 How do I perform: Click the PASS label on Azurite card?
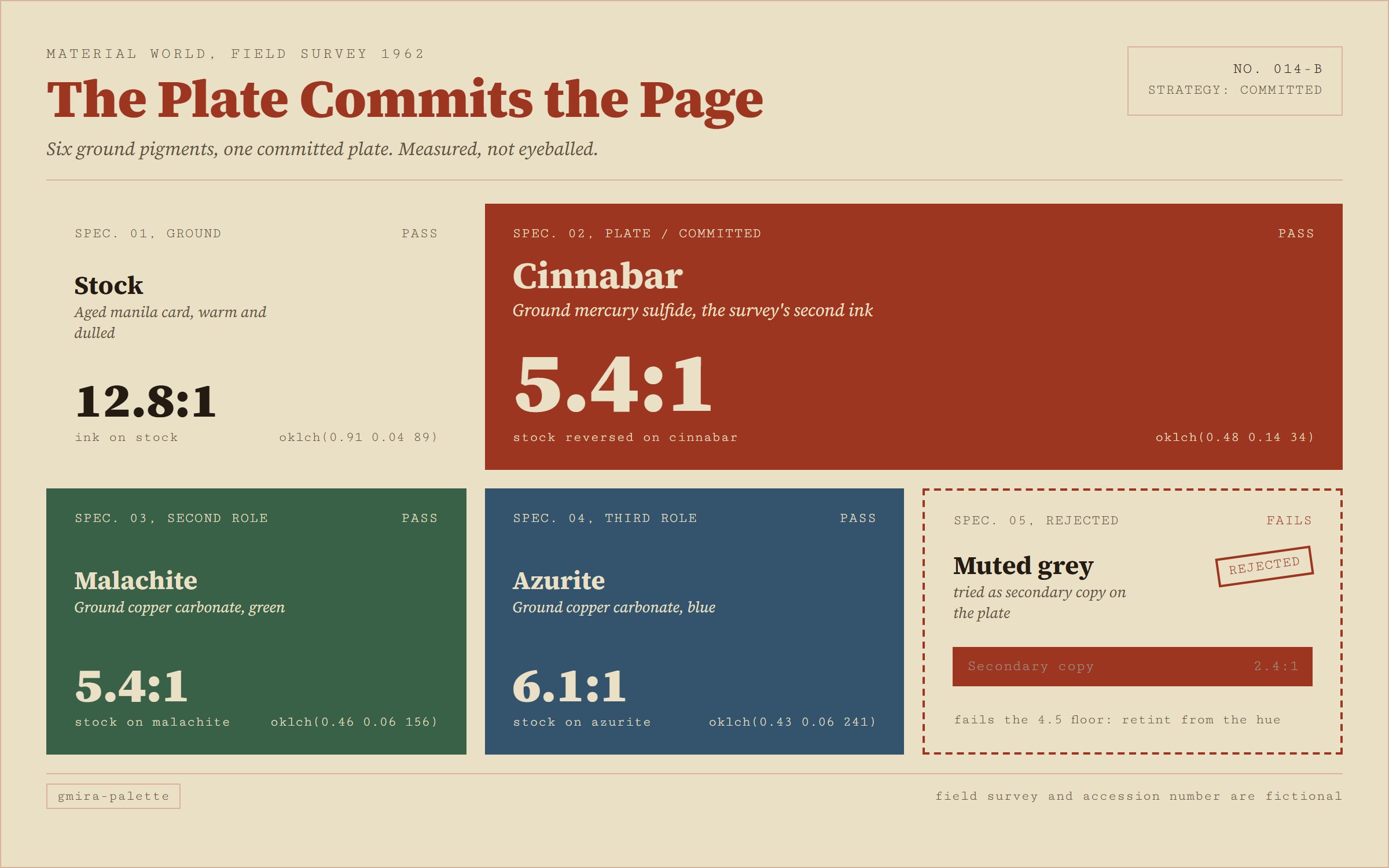(x=858, y=518)
